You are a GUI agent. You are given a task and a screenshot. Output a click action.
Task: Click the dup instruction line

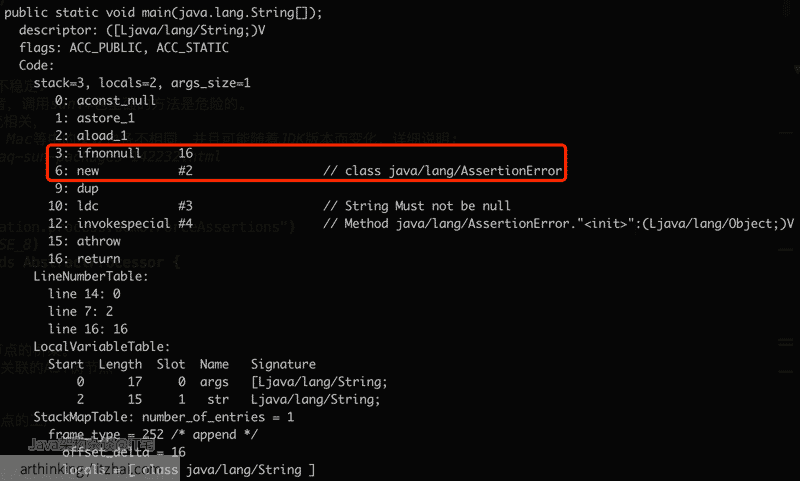pos(77,189)
